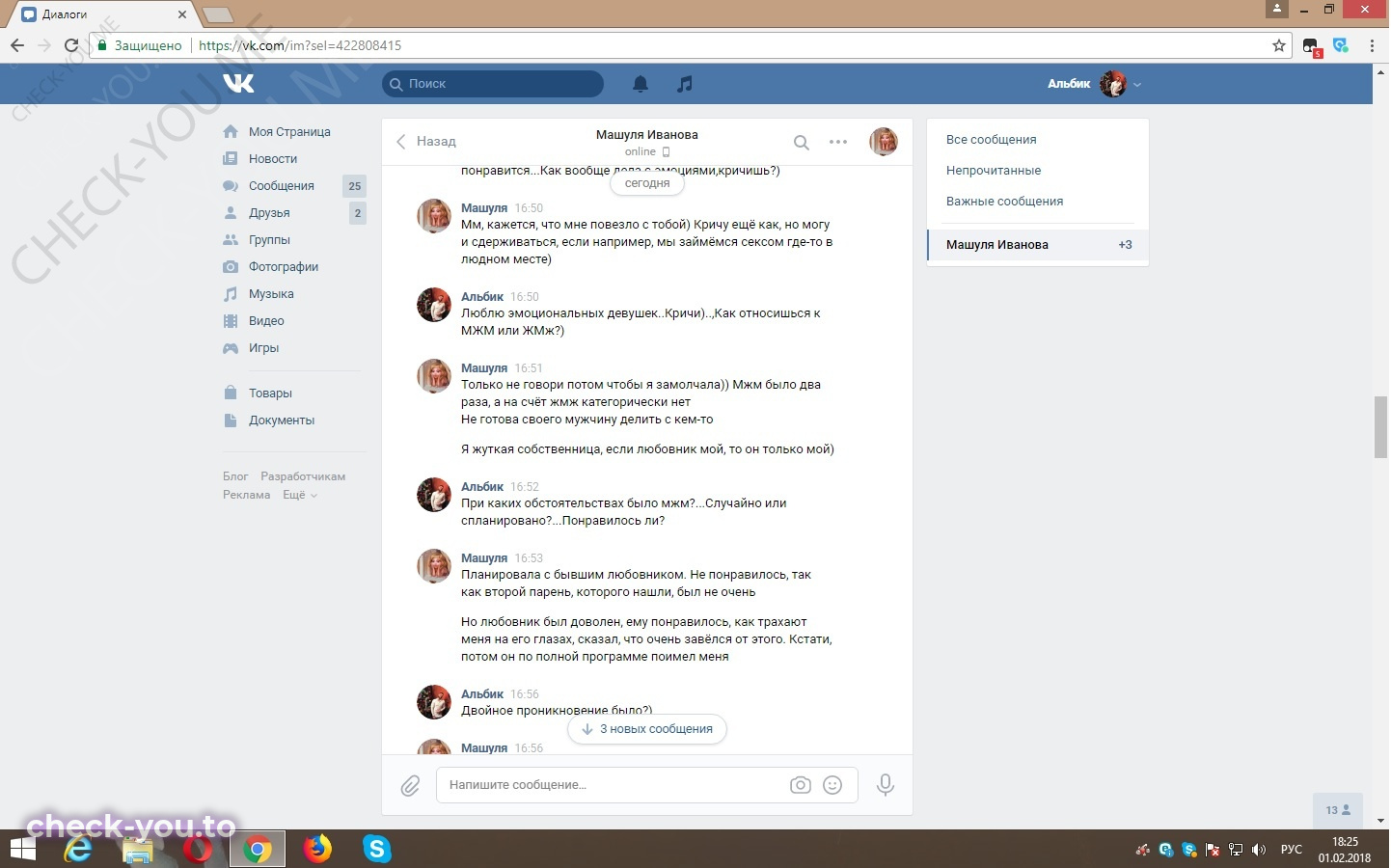The width and height of the screenshot is (1391, 868).
Task: Click the browser address bar URL
Action: coord(300,45)
